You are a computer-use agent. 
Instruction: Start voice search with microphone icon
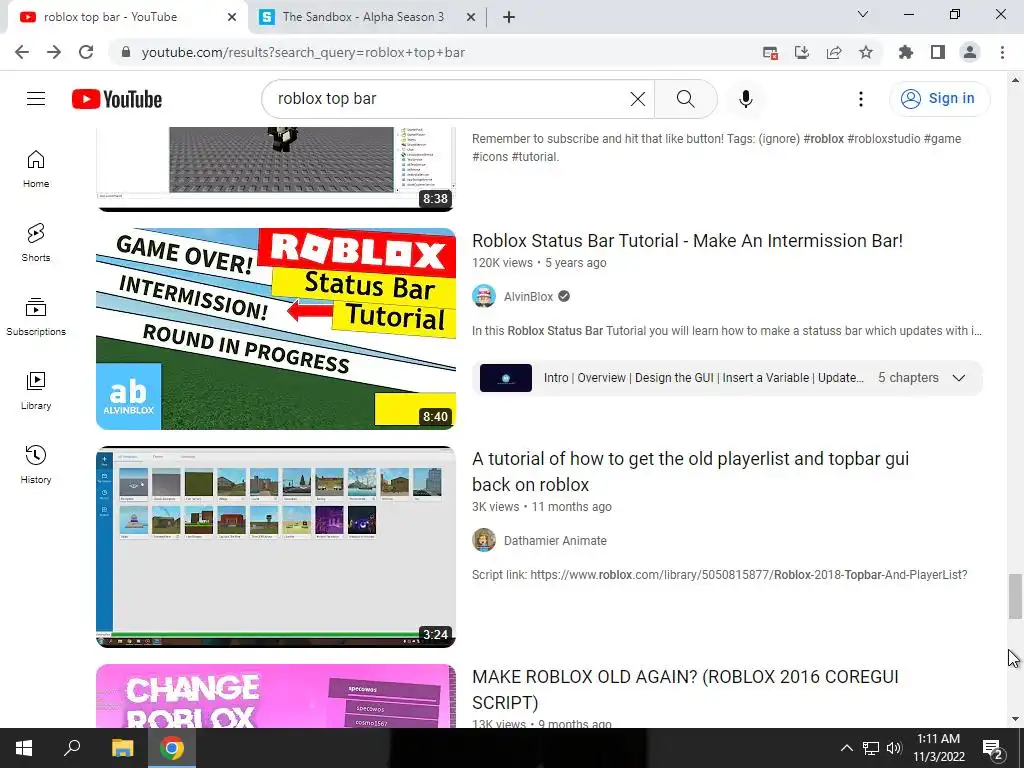coord(745,99)
